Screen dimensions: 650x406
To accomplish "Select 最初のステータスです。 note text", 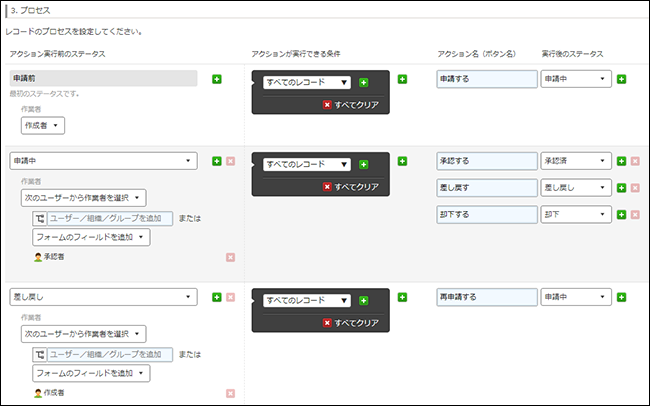I will coord(44,94).
